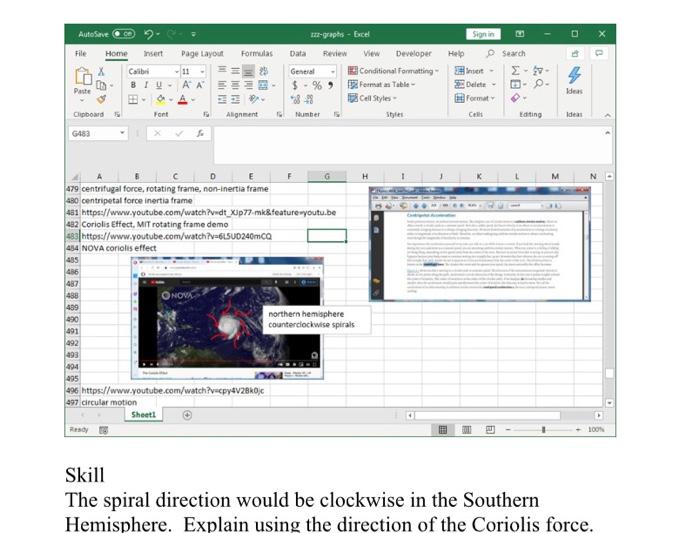Expand the formula bar
Image resolution: width=700 pixels, height=533 pixels.
pos(608,133)
